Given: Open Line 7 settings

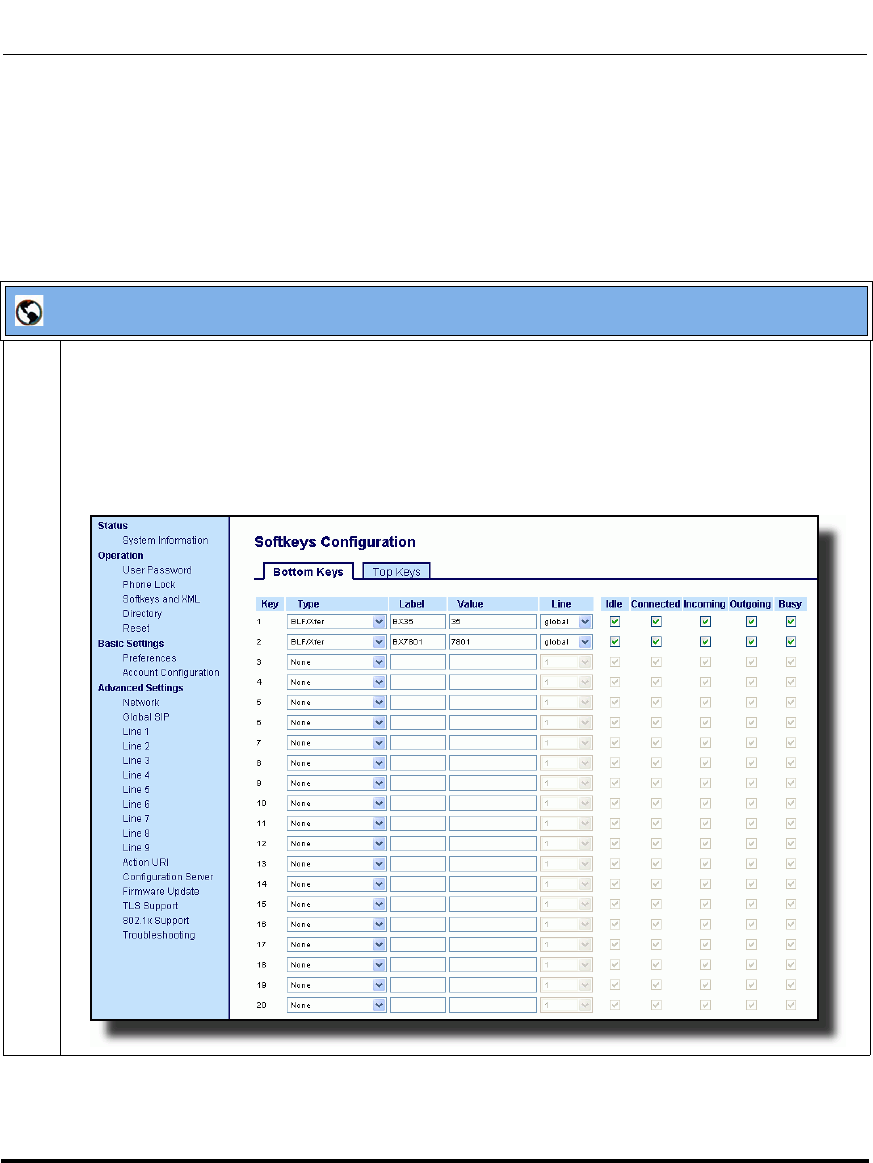Looking at the screenshot, I should pyautogui.click(x=136, y=819).
